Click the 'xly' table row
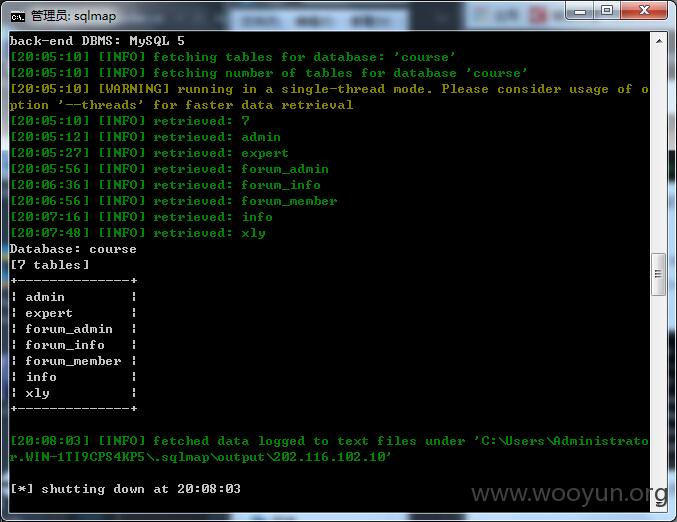The width and height of the screenshot is (677, 522). (74, 393)
